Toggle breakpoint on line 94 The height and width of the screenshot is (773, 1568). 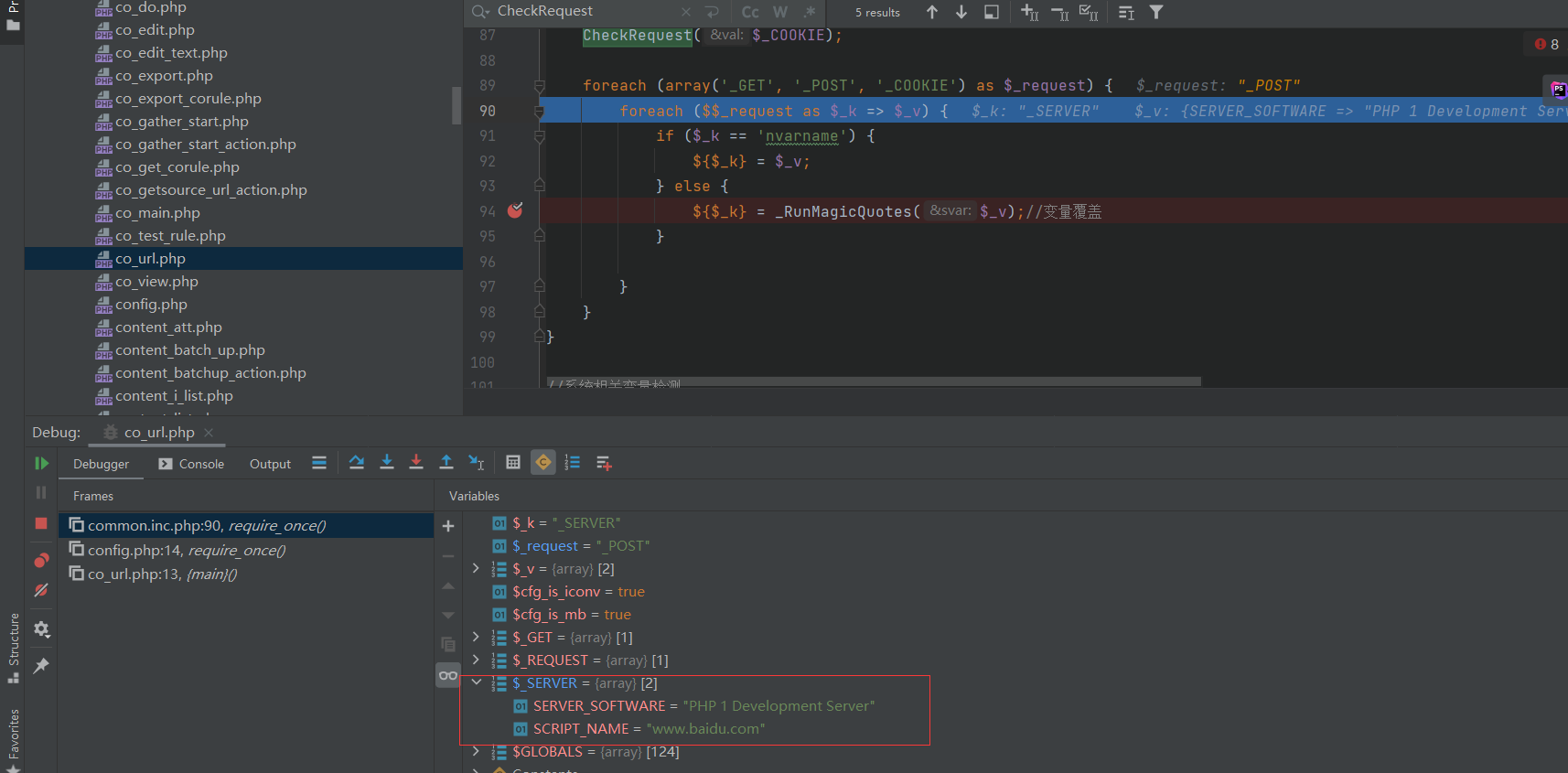pos(516,211)
